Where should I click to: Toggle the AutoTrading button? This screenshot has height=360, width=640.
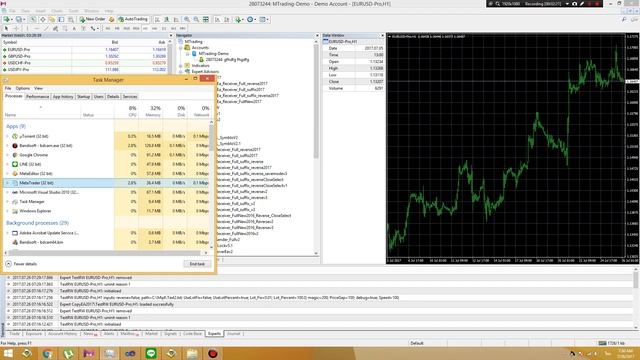point(133,19)
